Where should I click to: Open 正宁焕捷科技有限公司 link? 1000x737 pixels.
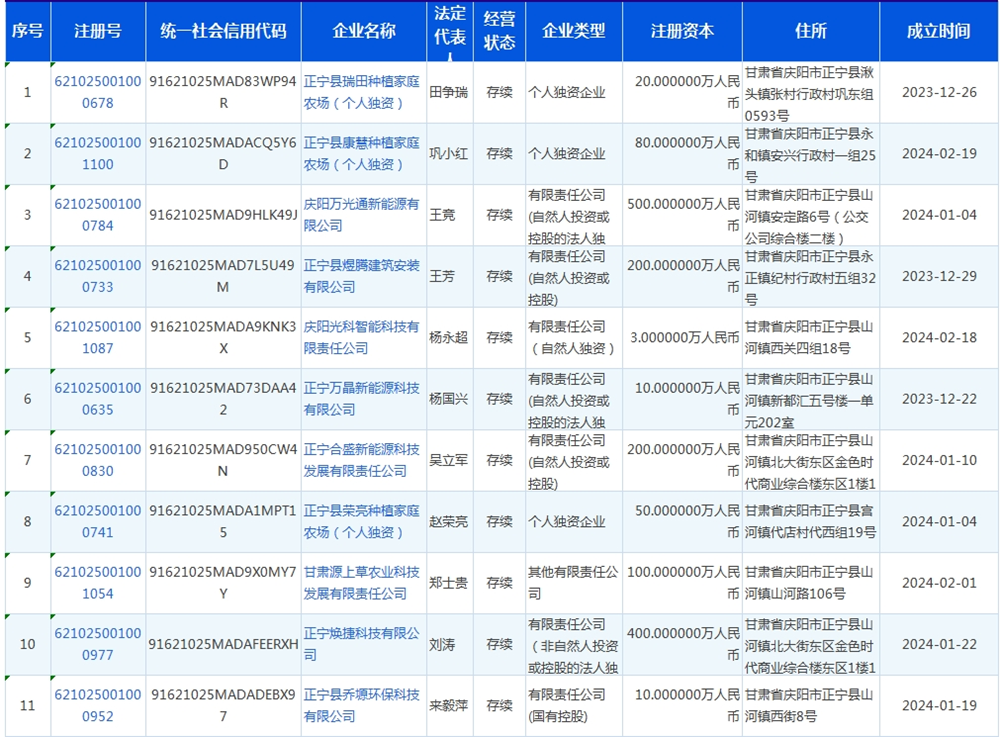tap(361, 644)
